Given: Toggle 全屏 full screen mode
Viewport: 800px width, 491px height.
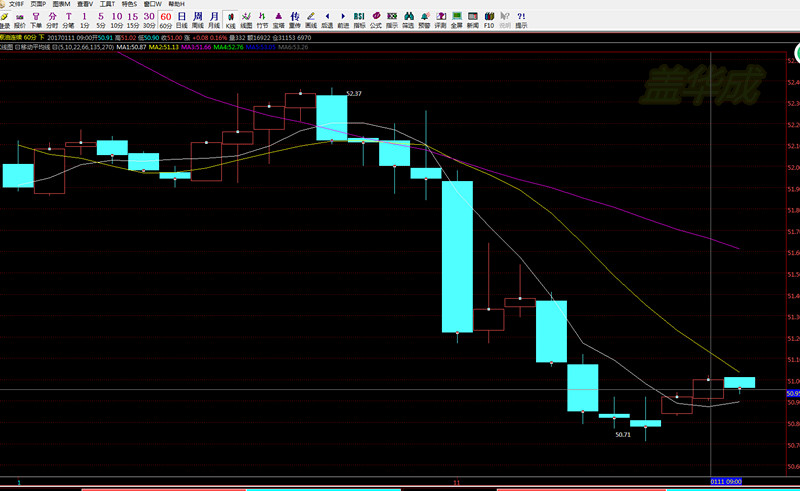Looking at the screenshot, I should pyautogui.click(x=457, y=20).
